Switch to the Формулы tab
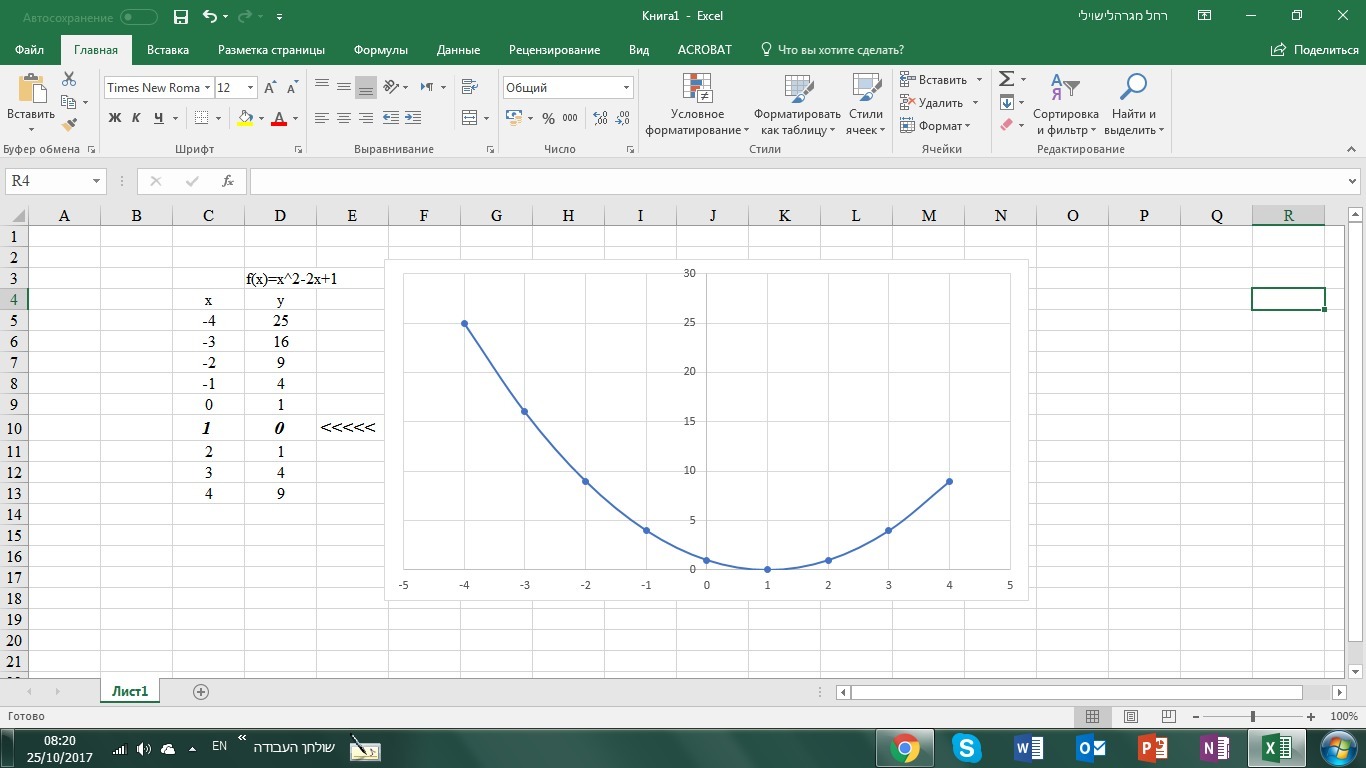1366x768 pixels. [x=381, y=50]
